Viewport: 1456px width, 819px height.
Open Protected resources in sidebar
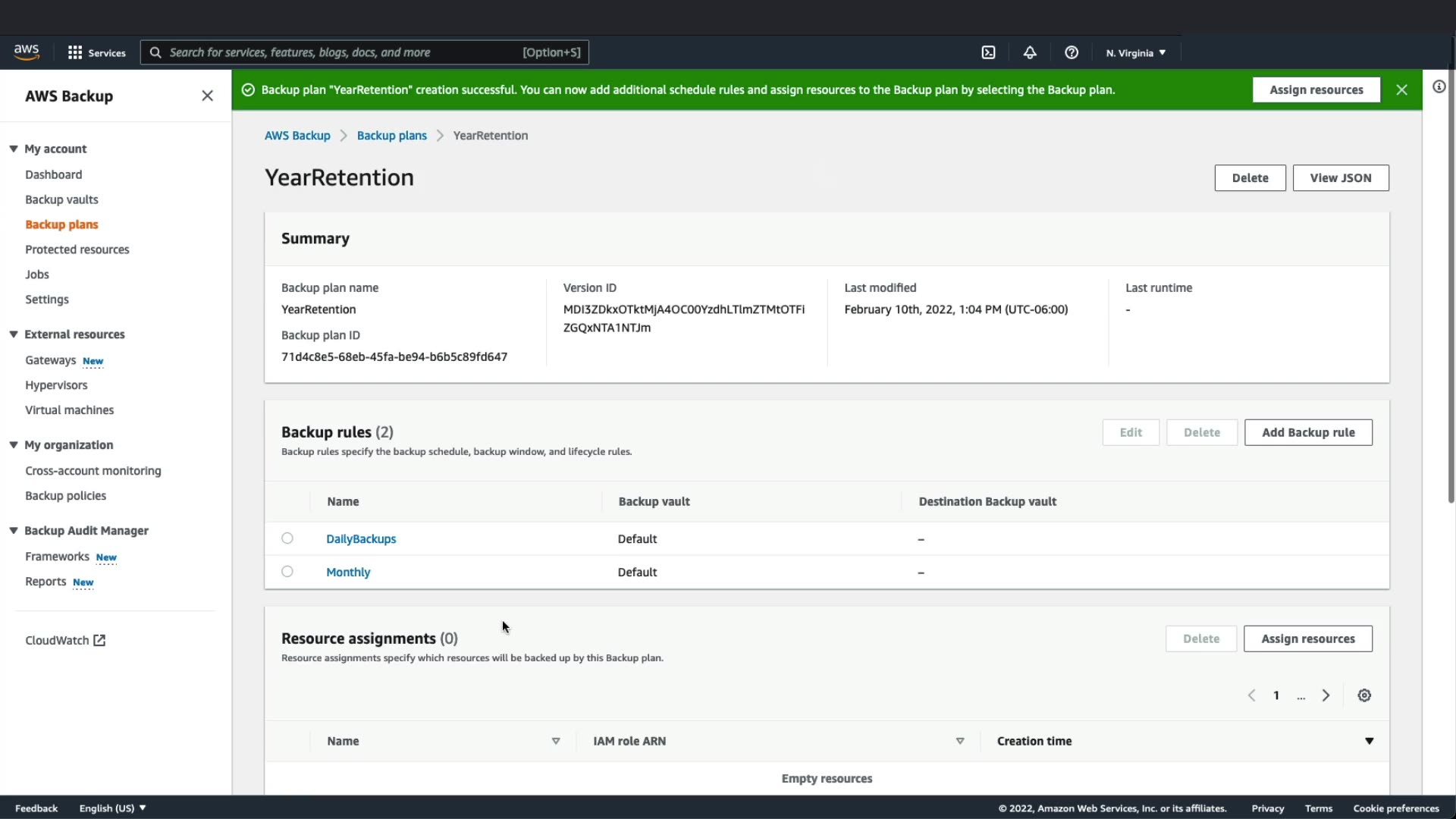click(x=77, y=249)
